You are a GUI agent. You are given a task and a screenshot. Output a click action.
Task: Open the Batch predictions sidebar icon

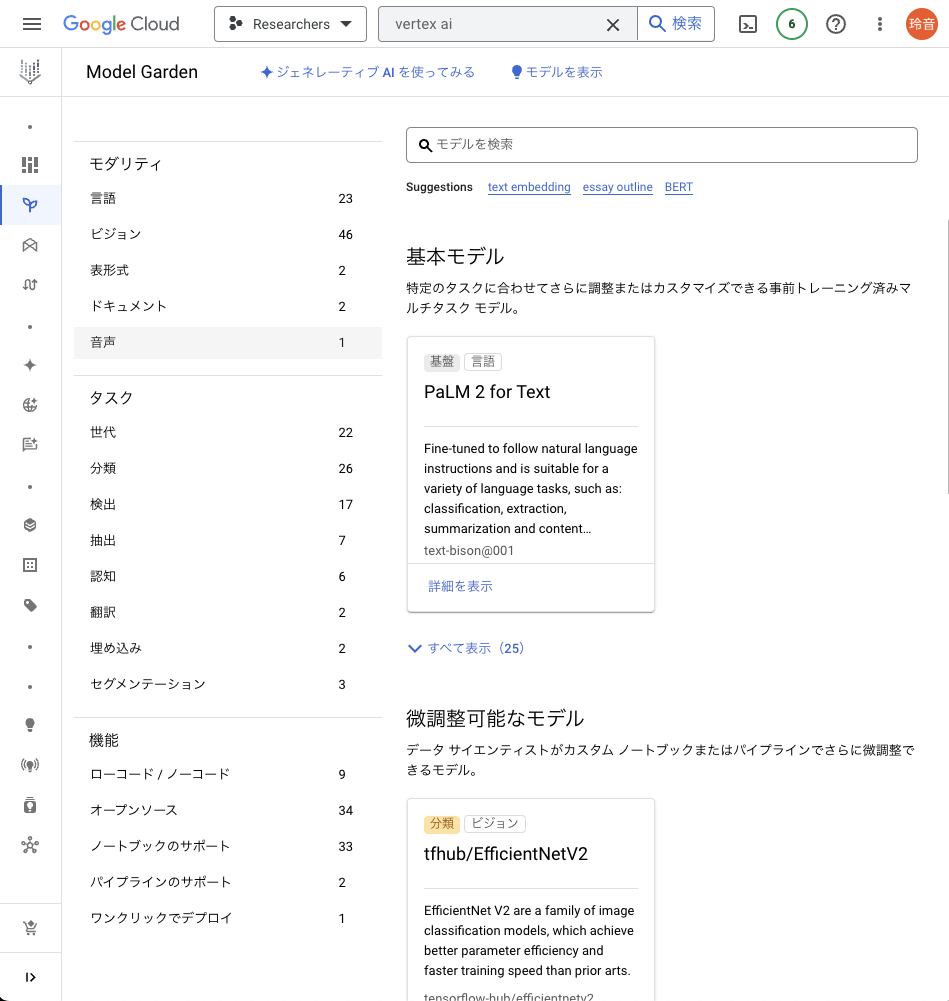[30, 805]
